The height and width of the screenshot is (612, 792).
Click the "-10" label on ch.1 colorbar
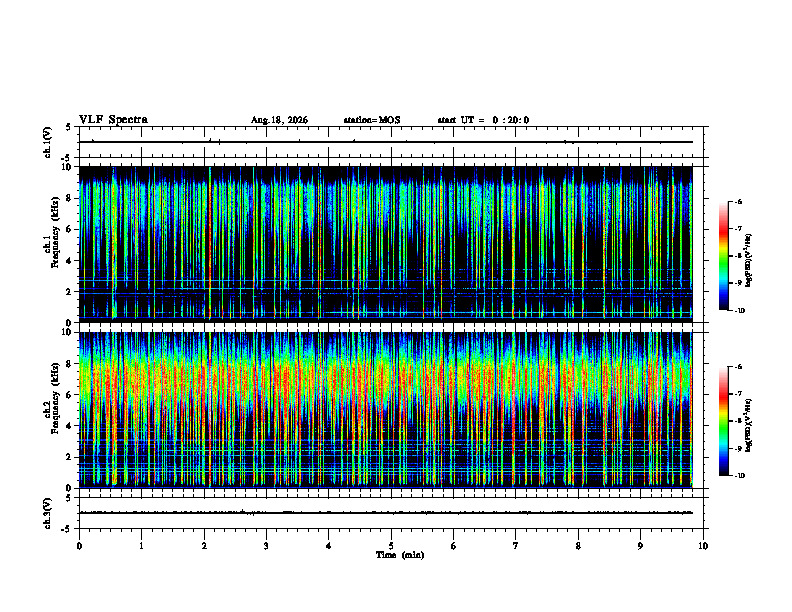[x=739, y=310]
